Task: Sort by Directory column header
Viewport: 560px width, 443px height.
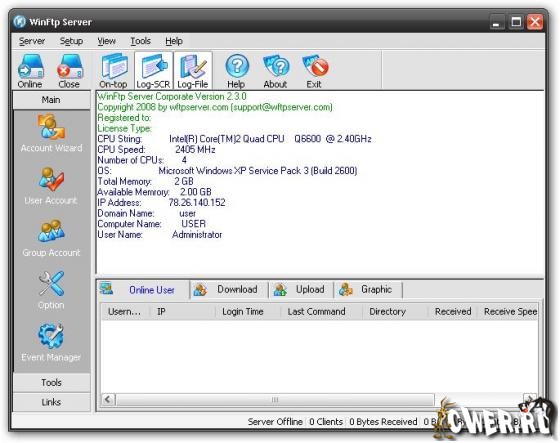Action: tap(395, 312)
